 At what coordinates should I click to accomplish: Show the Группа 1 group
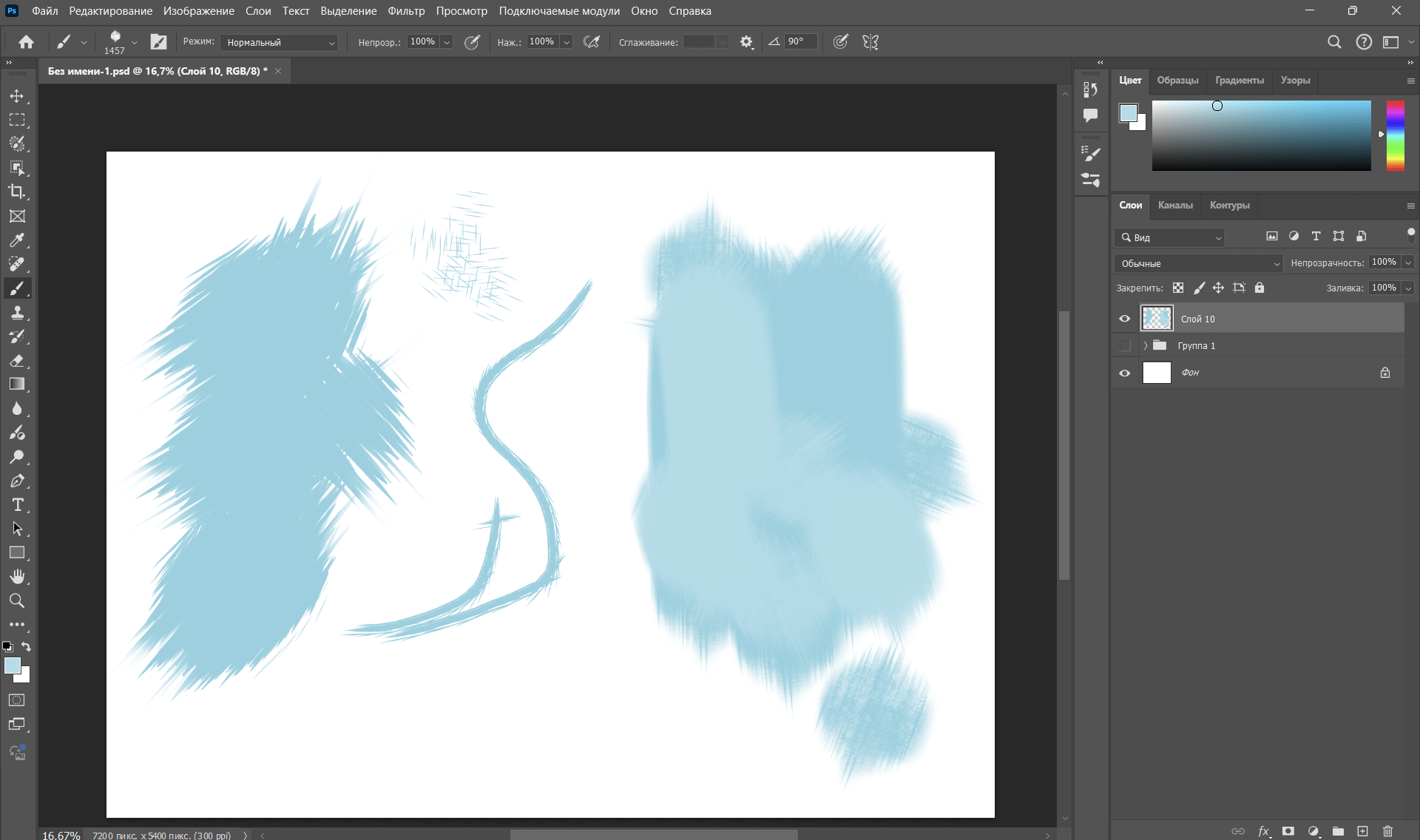click(1125, 345)
